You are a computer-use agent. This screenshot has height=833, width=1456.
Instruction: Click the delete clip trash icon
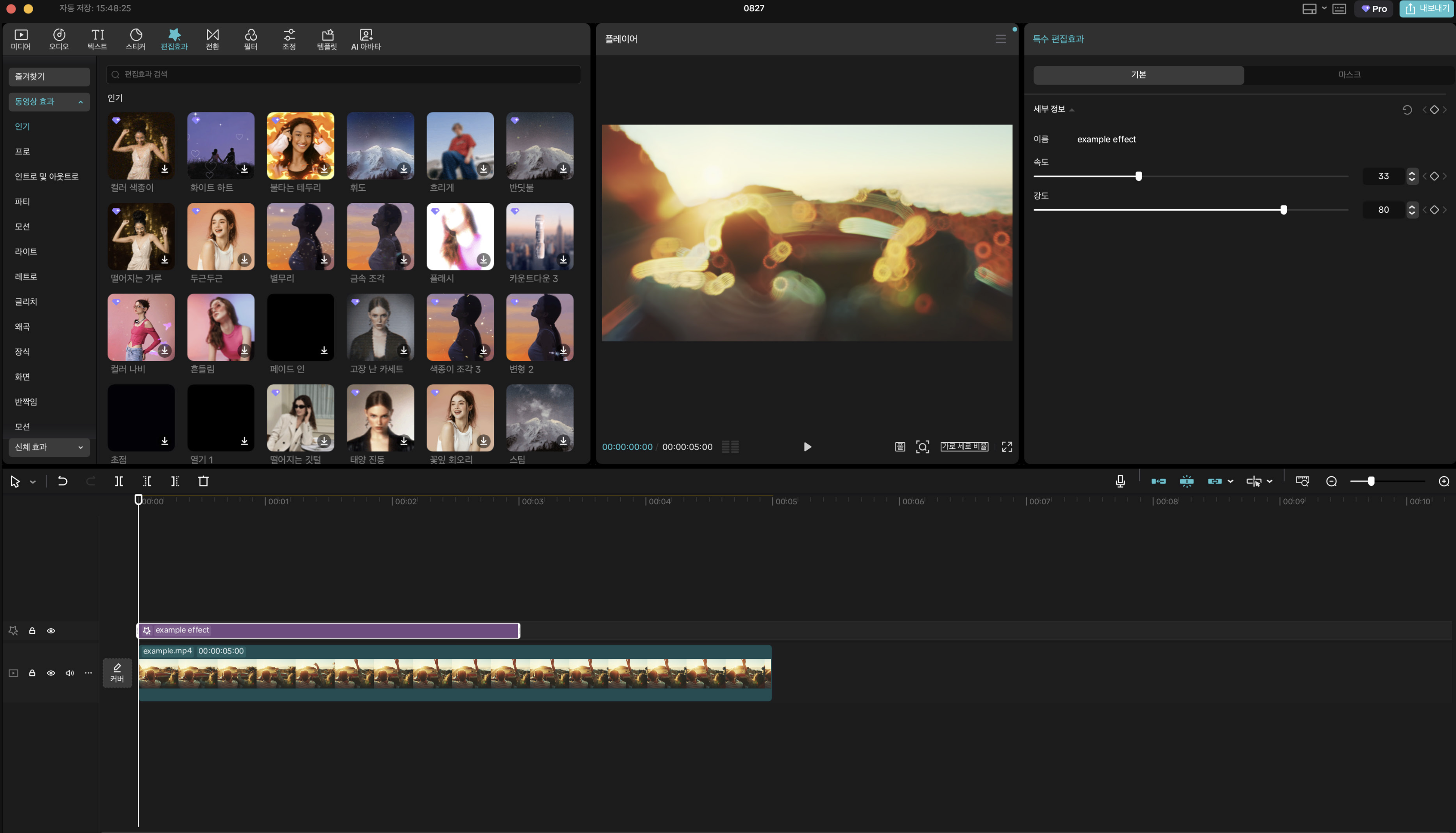coord(203,481)
